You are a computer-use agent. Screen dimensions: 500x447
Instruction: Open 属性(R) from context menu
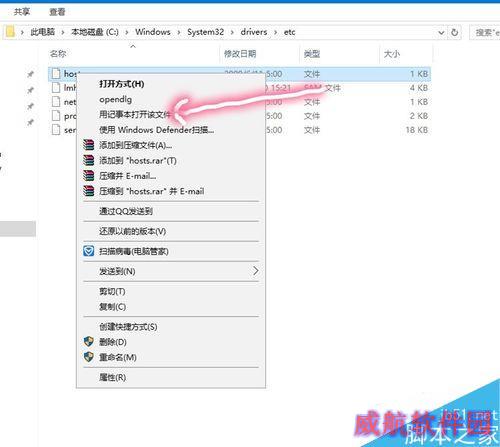point(112,377)
